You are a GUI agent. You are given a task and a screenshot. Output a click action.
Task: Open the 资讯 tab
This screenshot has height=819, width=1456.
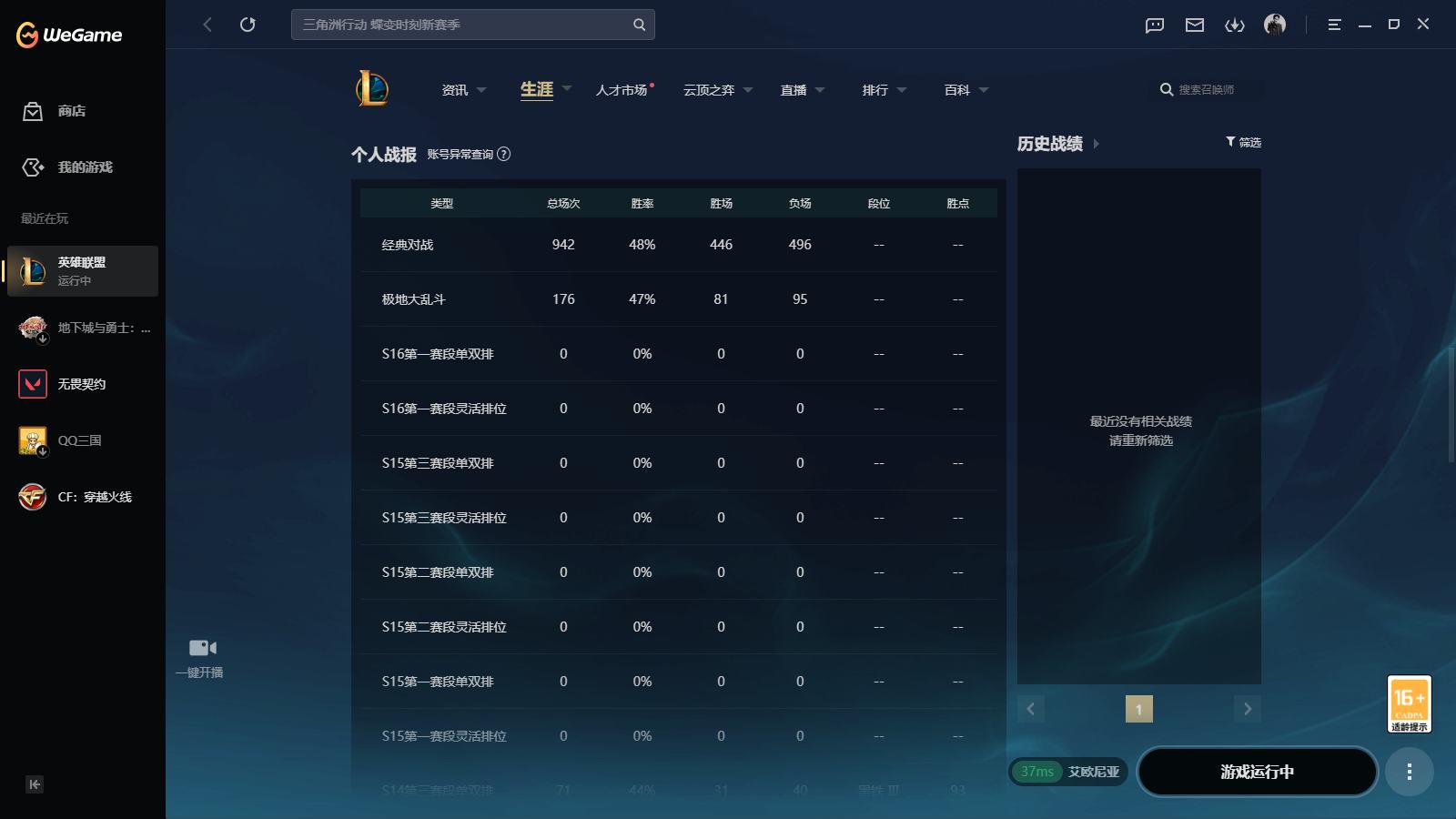455,90
